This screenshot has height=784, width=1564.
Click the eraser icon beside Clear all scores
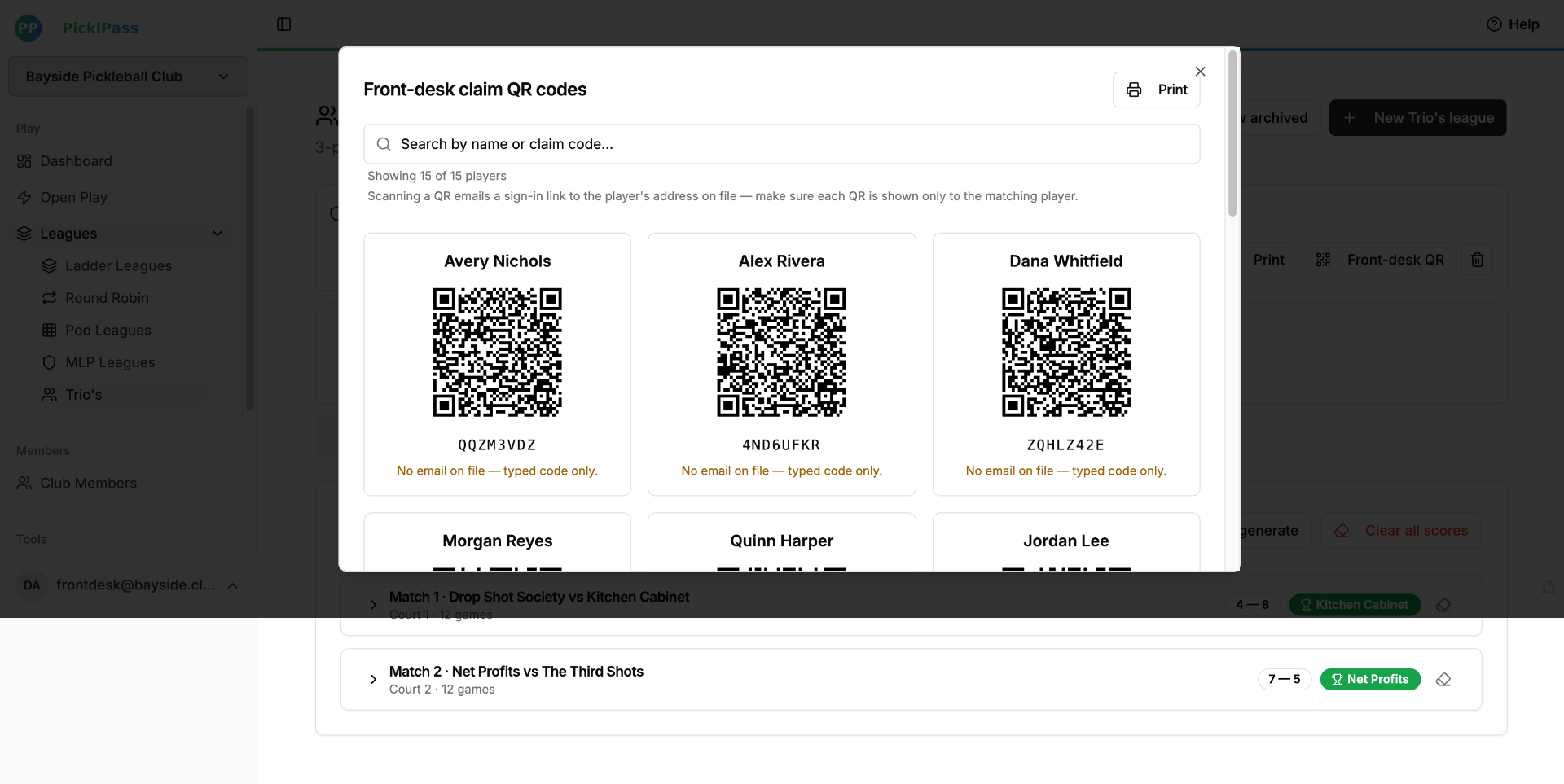click(x=1342, y=531)
